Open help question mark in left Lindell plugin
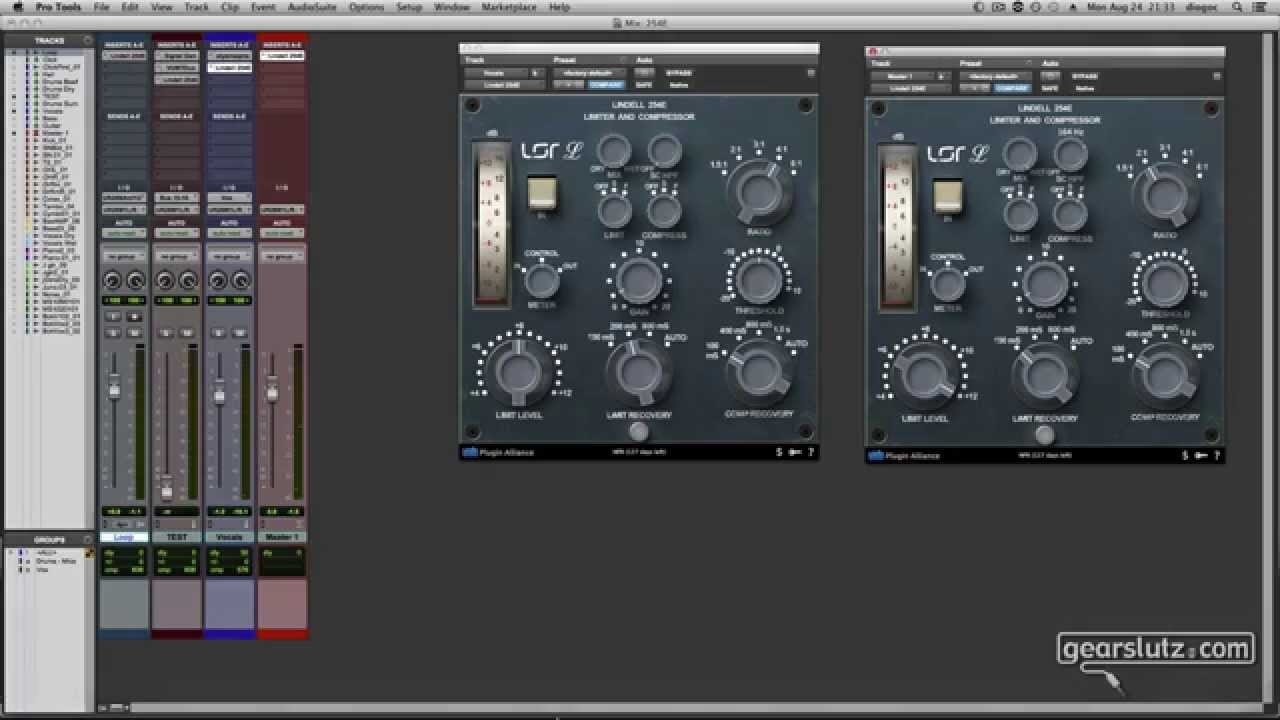 pyautogui.click(x=810, y=452)
